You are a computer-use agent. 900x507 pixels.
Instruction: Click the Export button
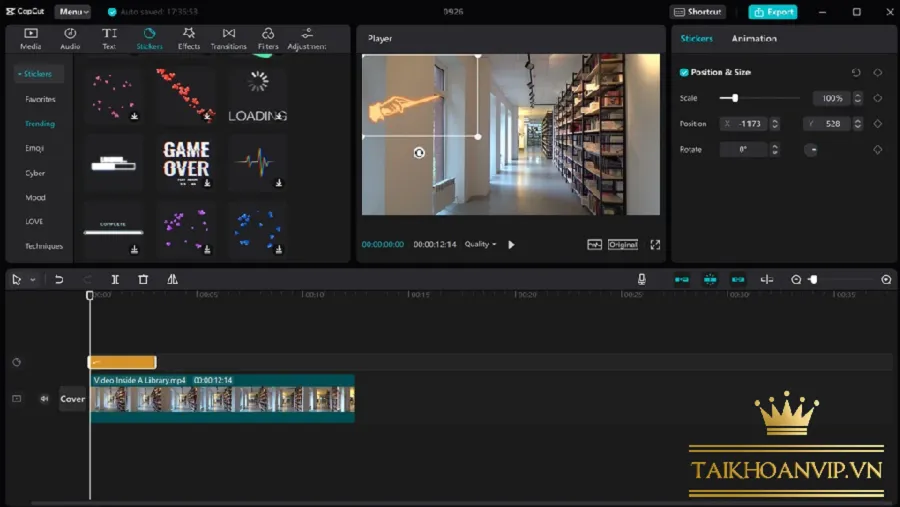pyautogui.click(x=773, y=11)
